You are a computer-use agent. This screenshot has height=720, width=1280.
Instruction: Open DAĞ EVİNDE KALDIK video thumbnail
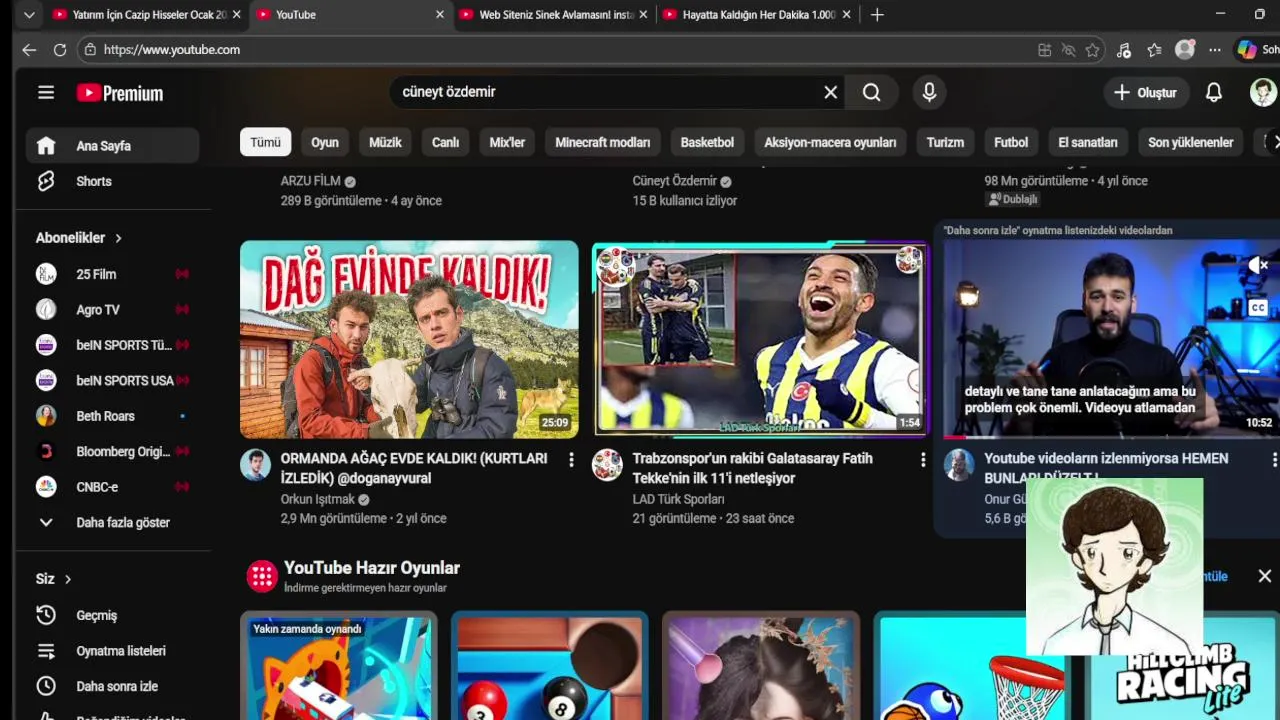(409, 339)
